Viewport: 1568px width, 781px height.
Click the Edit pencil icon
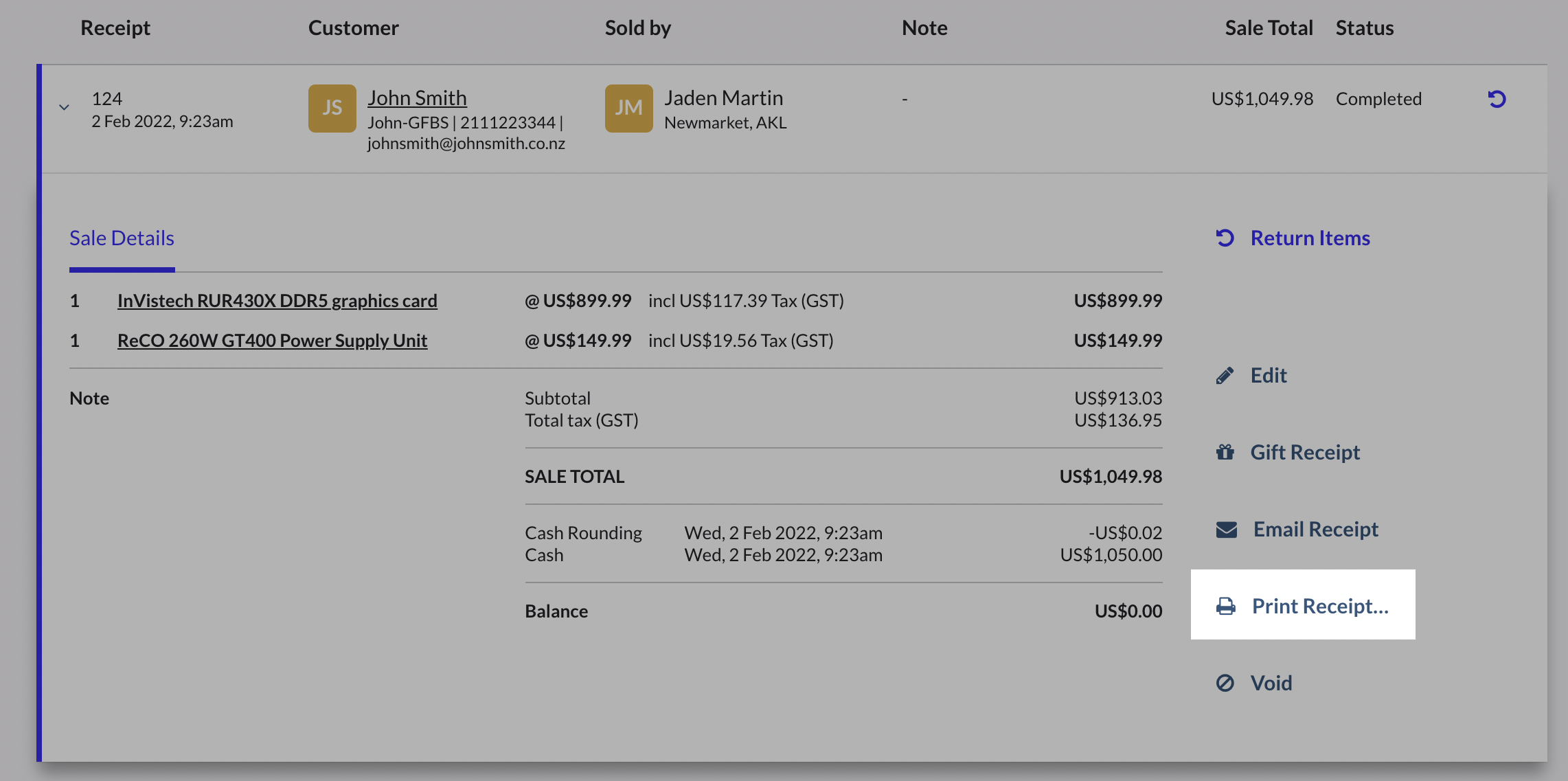(1225, 375)
